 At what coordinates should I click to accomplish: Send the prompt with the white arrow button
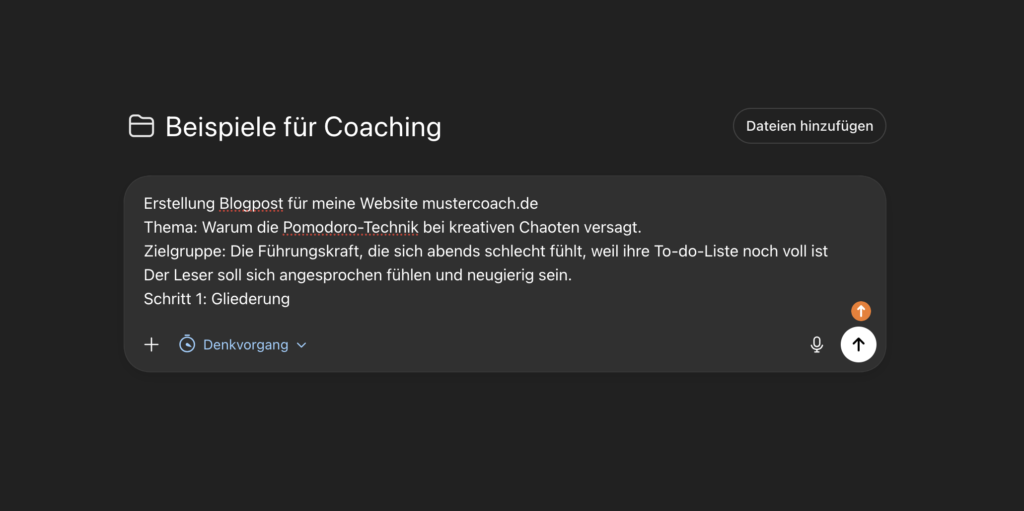coord(858,345)
